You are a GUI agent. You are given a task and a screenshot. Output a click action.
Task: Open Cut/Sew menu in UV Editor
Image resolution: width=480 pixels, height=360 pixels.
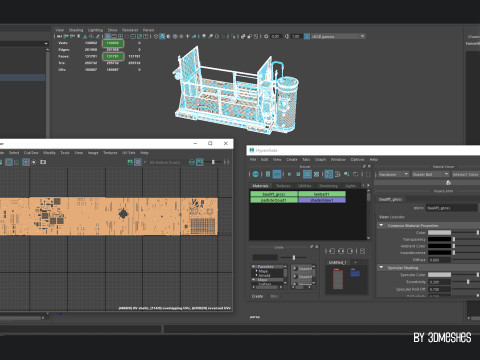(x=31, y=153)
